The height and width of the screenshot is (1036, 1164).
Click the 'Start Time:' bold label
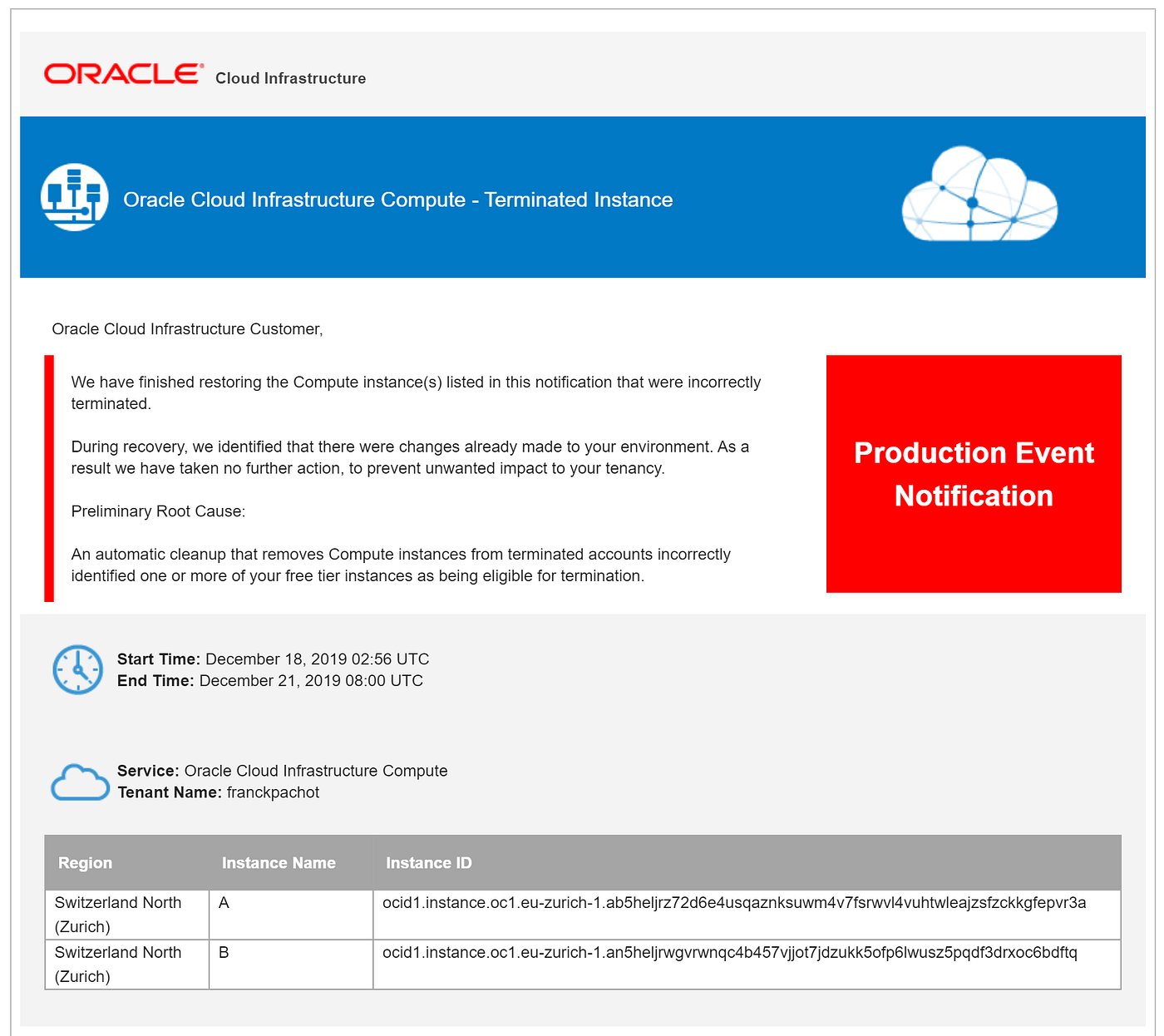(x=159, y=659)
